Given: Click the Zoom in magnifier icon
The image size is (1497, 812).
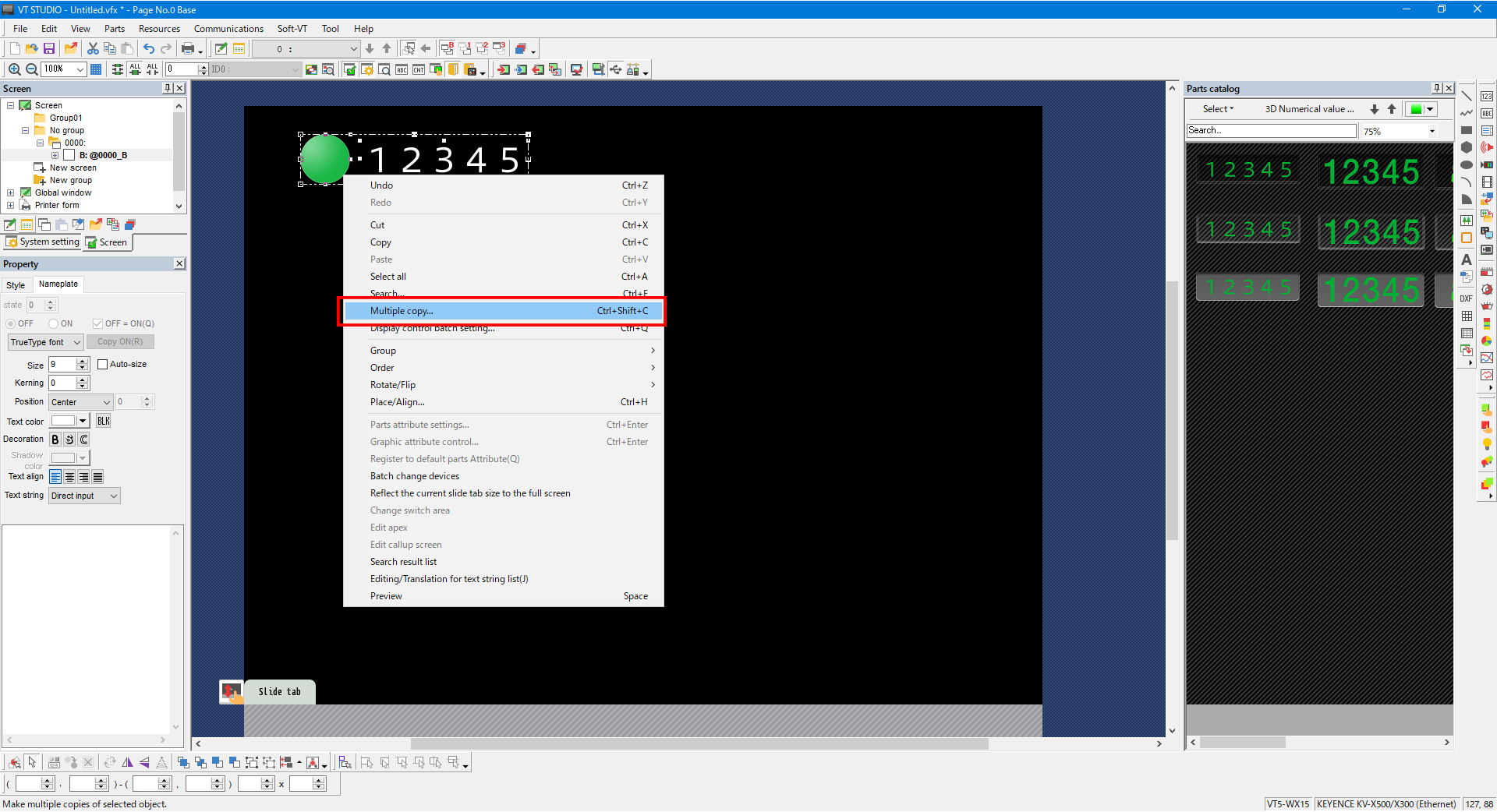Looking at the screenshot, I should click(14, 69).
